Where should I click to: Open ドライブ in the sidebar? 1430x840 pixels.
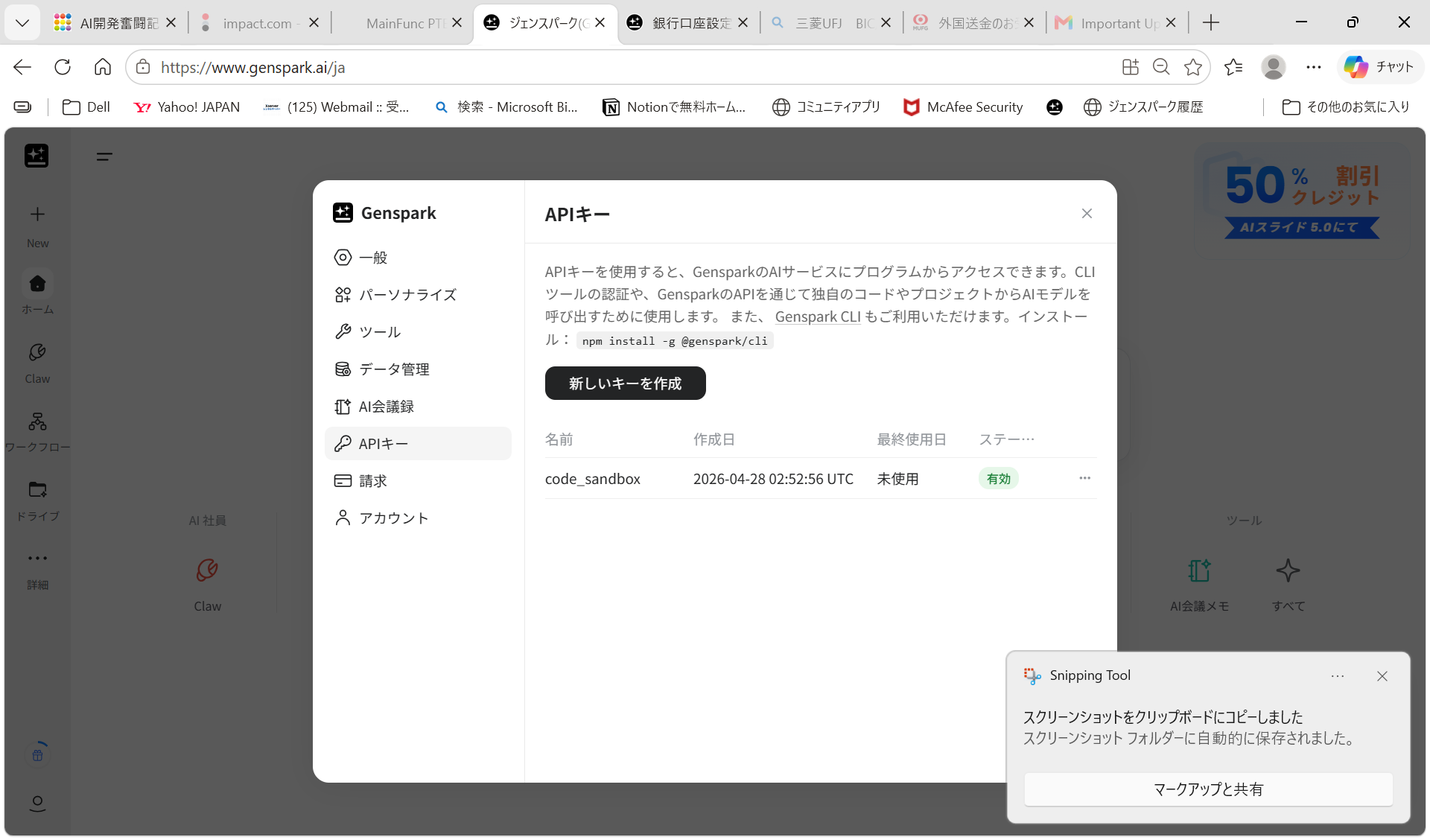(x=37, y=500)
